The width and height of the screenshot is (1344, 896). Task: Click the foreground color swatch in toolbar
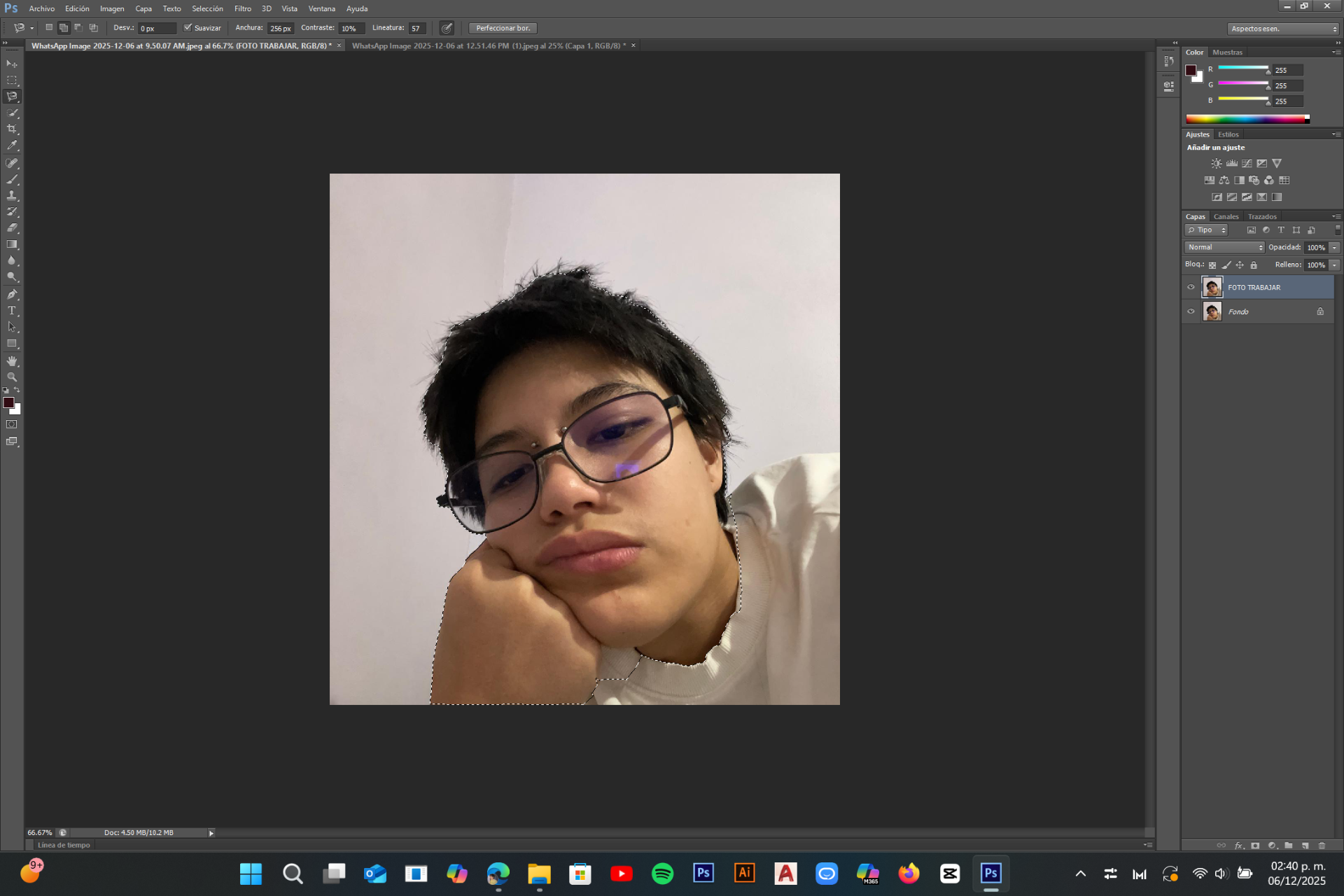pyautogui.click(x=8, y=402)
